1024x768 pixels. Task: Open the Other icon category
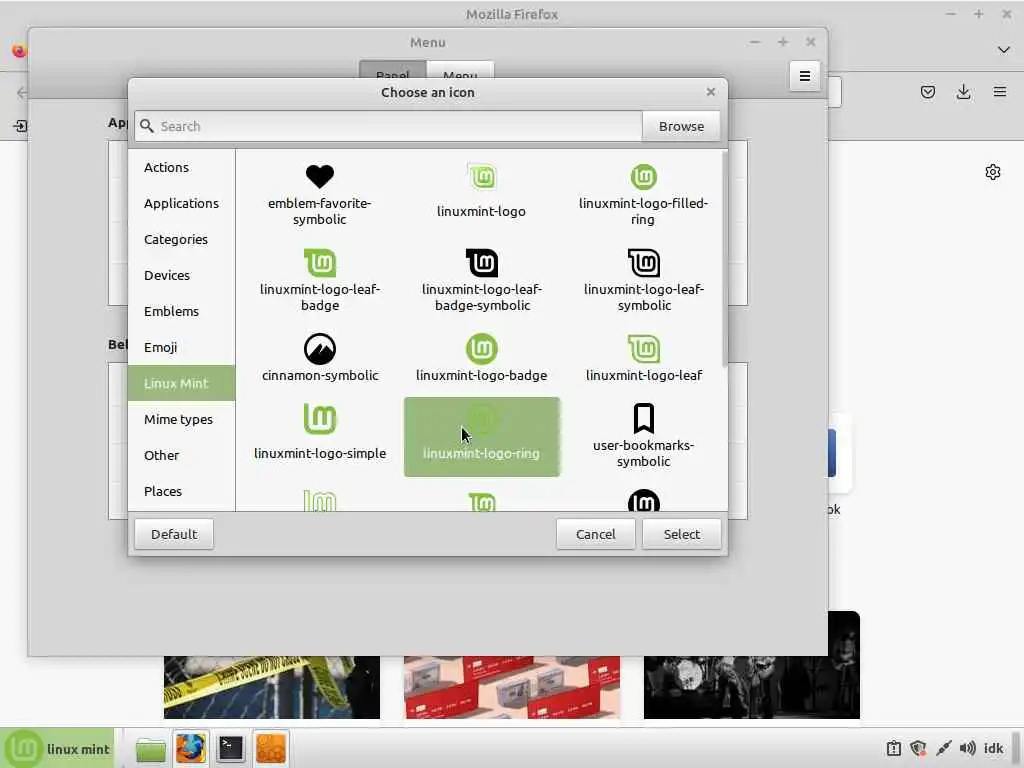182,455
